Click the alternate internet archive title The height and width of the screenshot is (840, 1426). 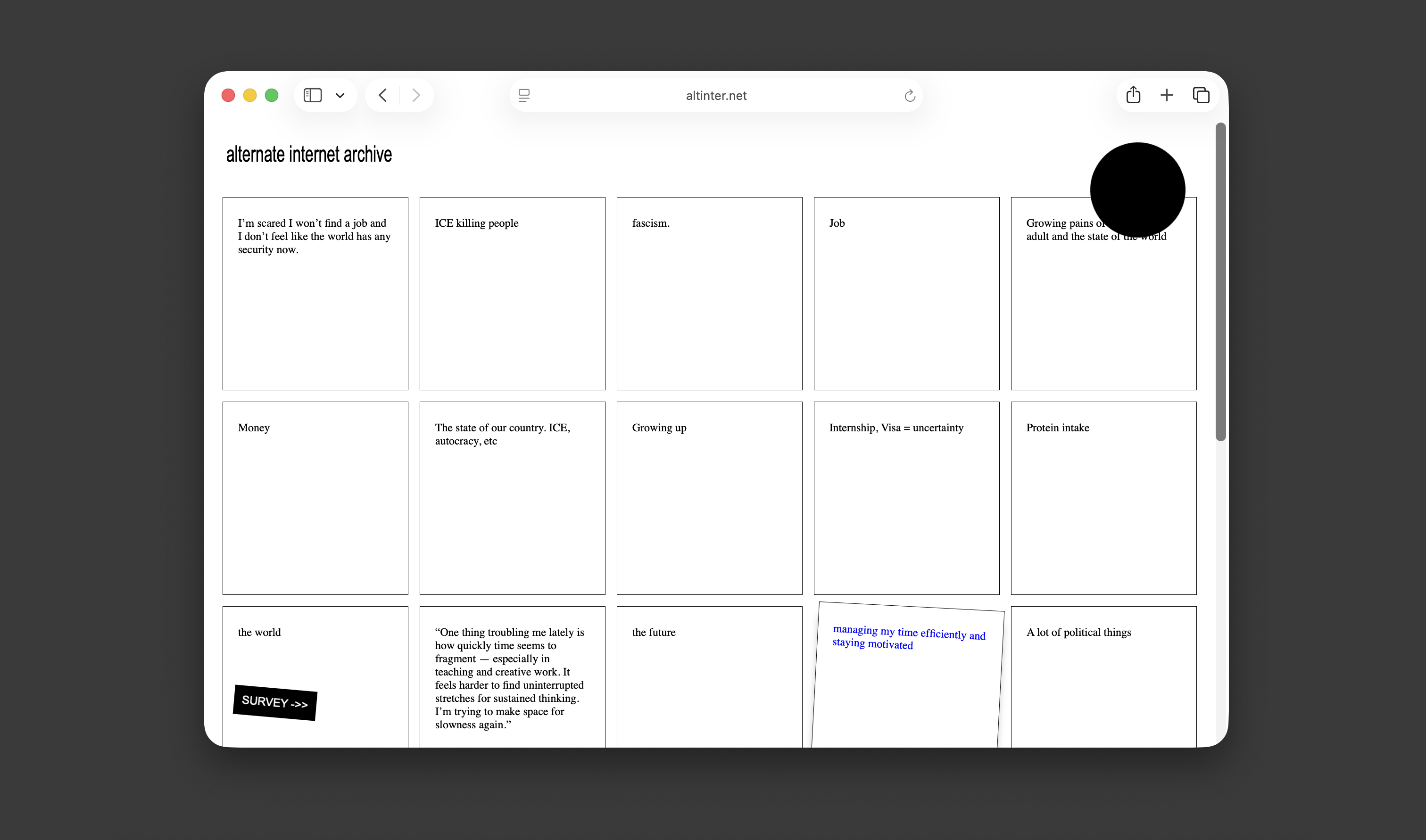click(309, 154)
